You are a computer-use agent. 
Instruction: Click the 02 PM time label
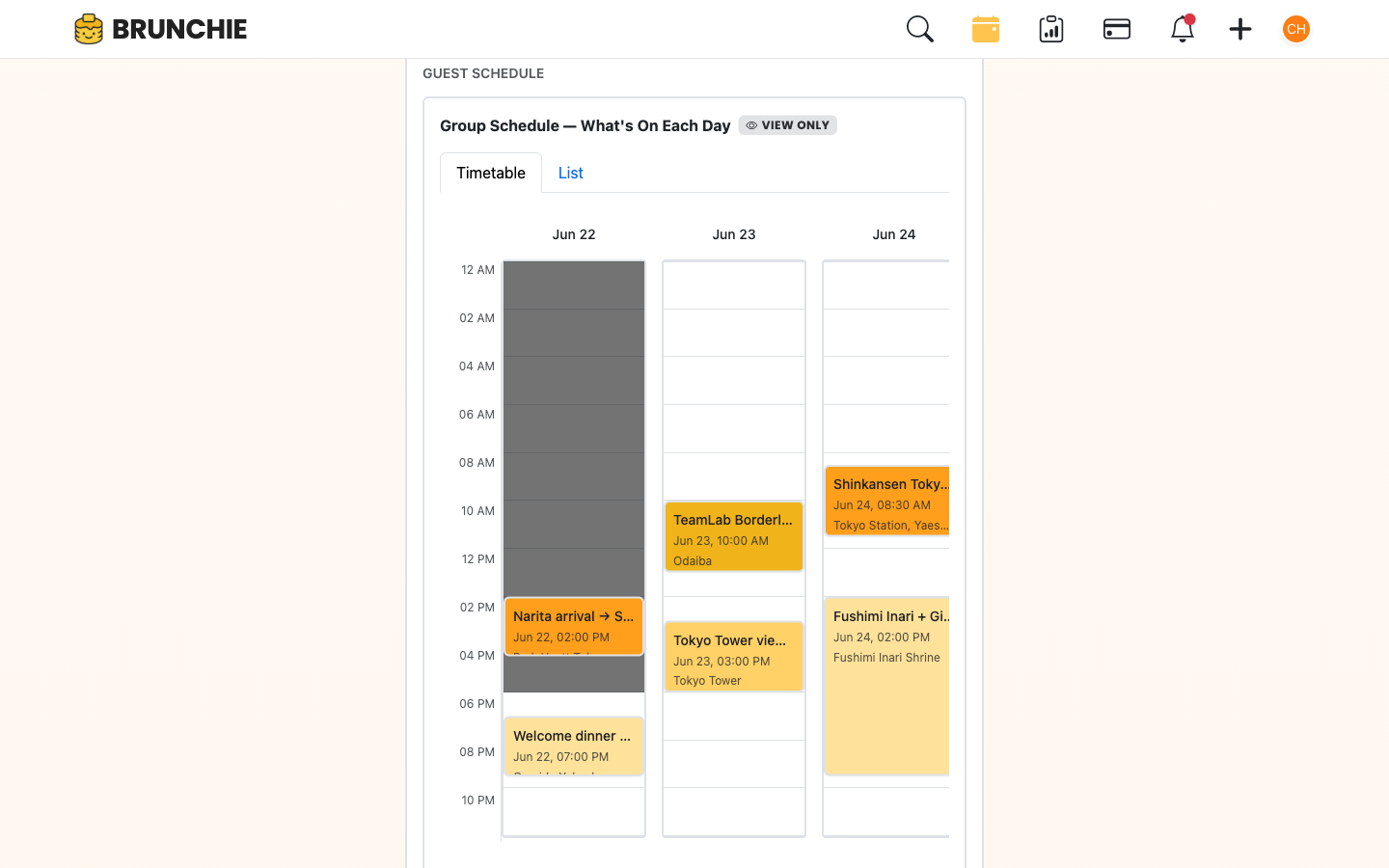click(477, 608)
